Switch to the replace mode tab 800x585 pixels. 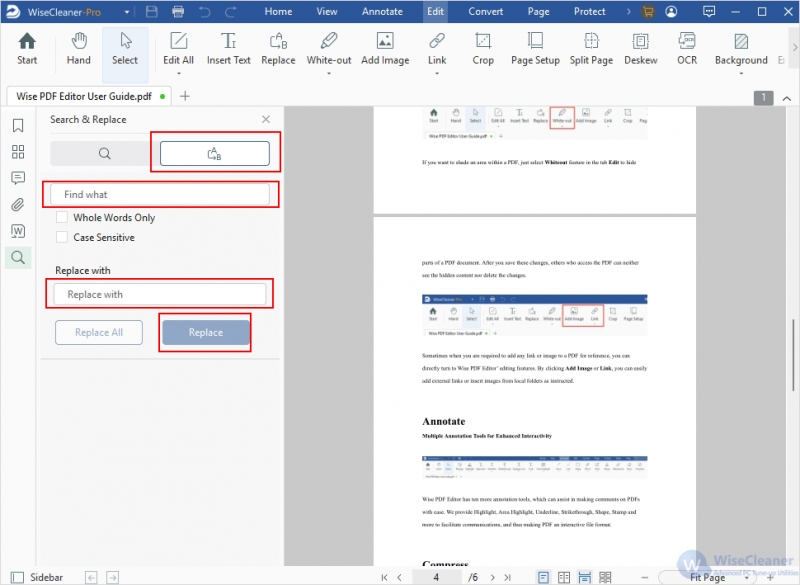coord(215,154)
